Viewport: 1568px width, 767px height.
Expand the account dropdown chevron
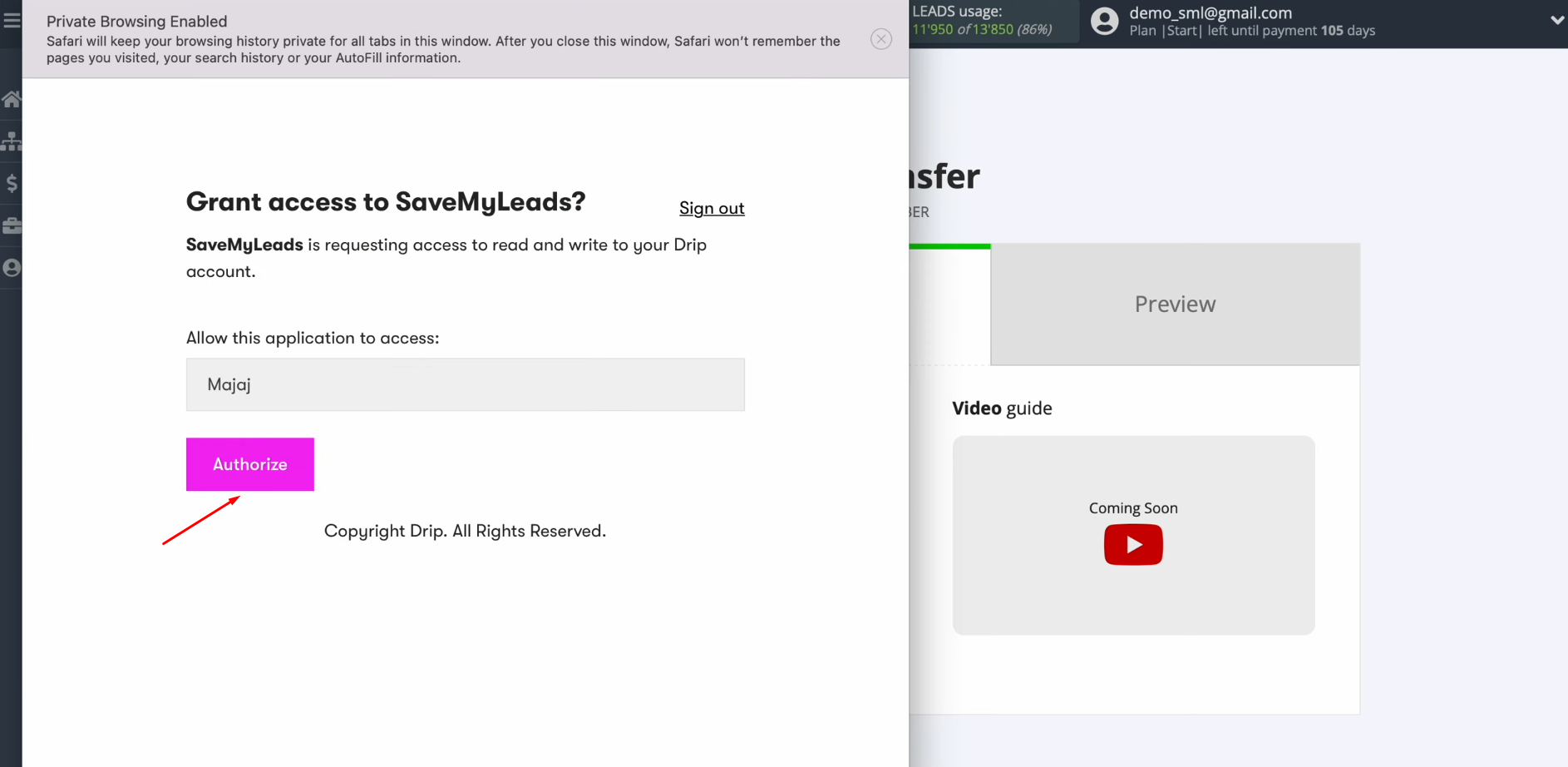[1556, 20]
